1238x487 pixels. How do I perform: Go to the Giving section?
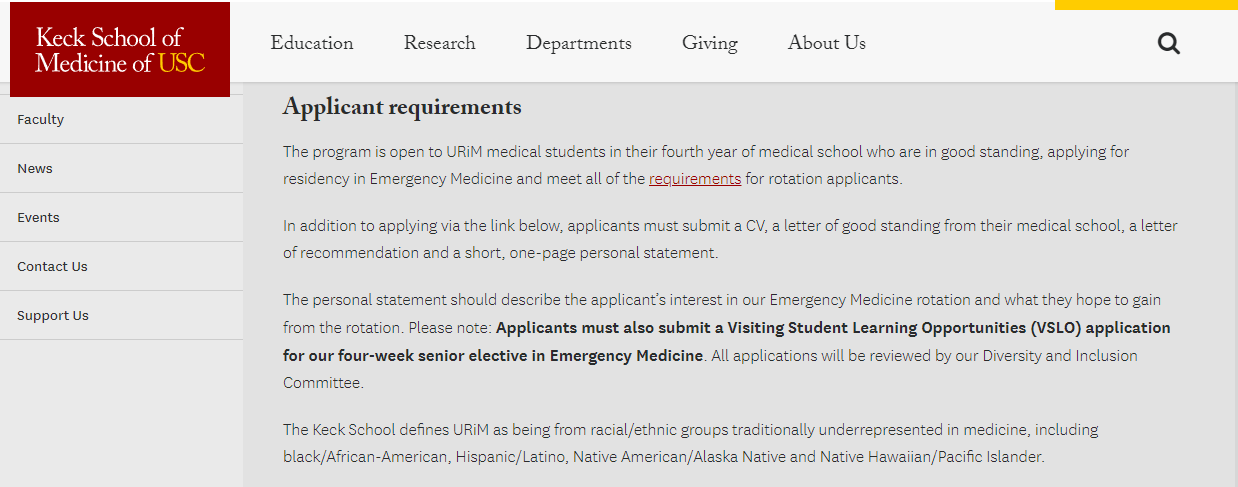[710, 43]
